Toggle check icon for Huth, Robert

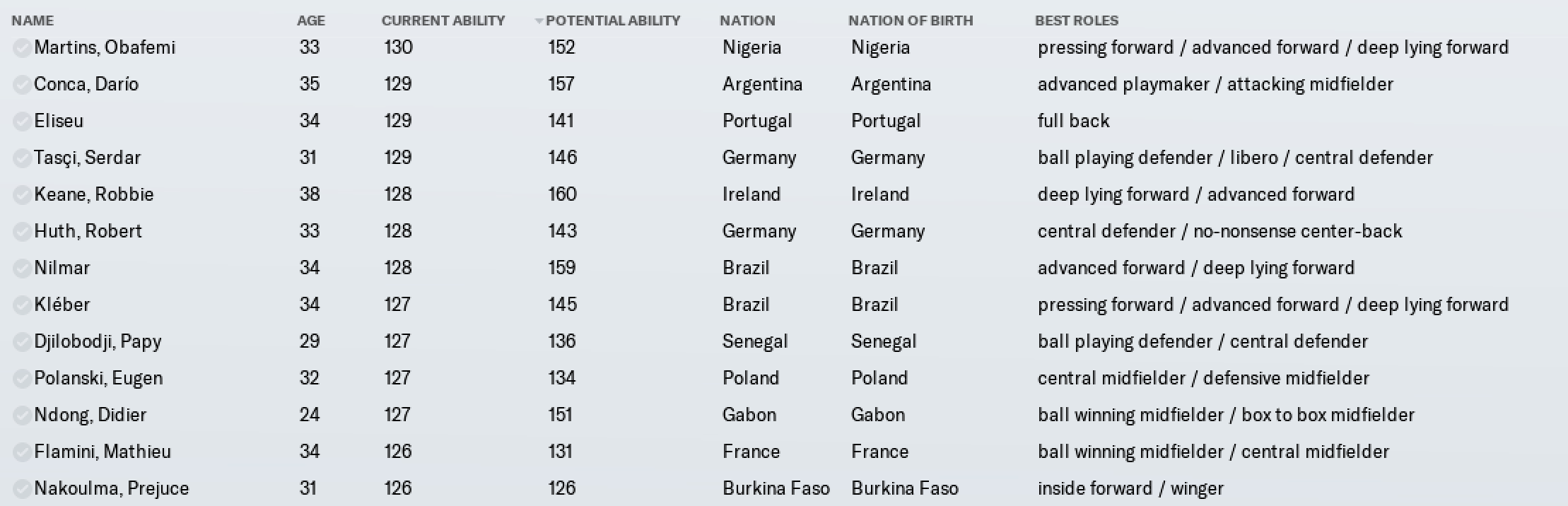click(23, 232)
